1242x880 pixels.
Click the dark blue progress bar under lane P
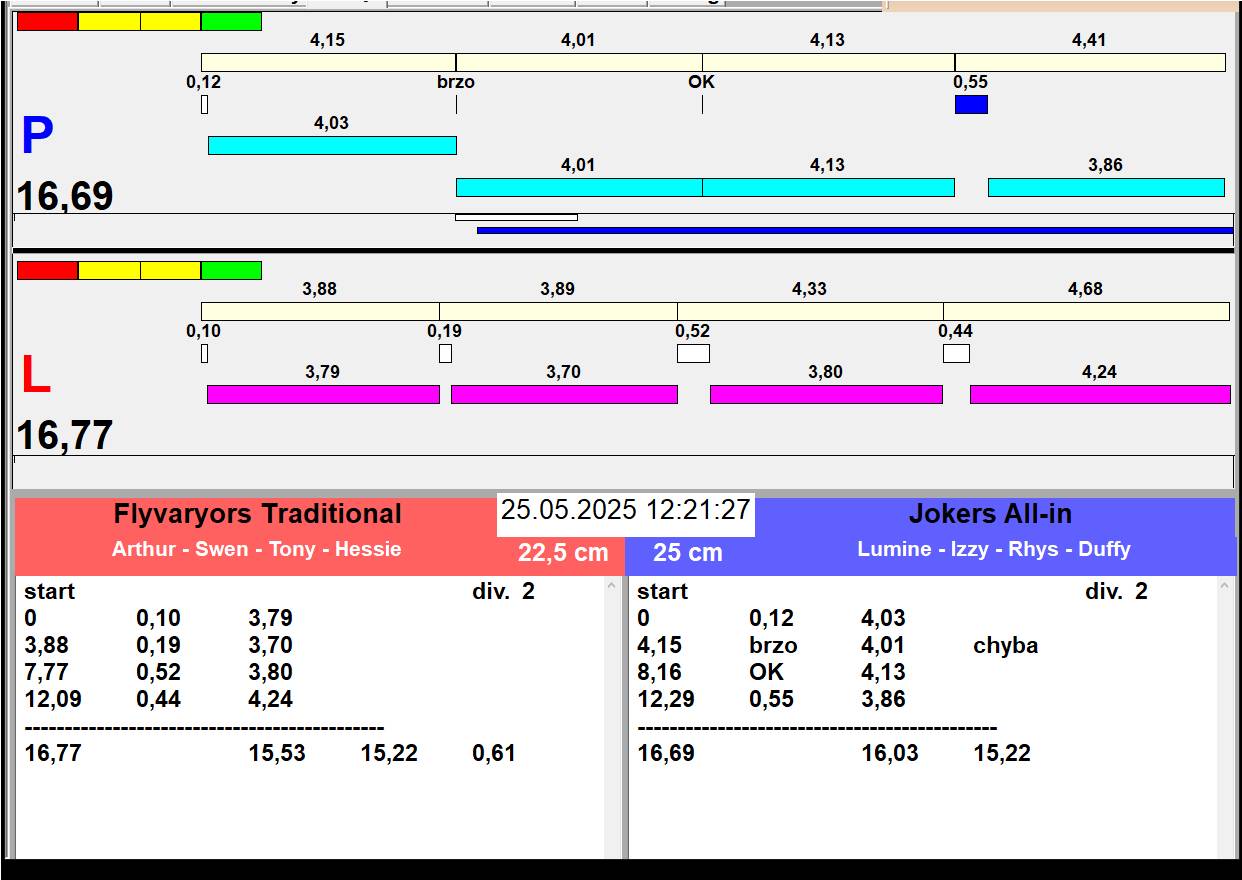(x=855, y=230)
